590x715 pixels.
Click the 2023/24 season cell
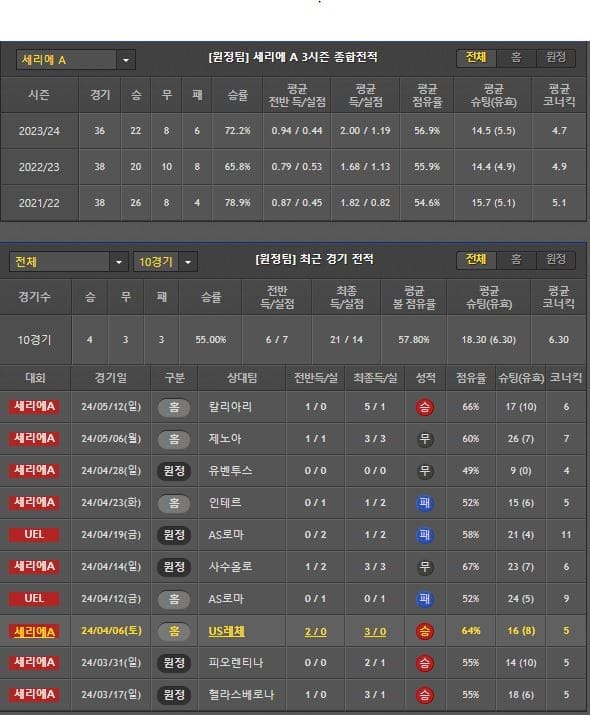[39, 131]
